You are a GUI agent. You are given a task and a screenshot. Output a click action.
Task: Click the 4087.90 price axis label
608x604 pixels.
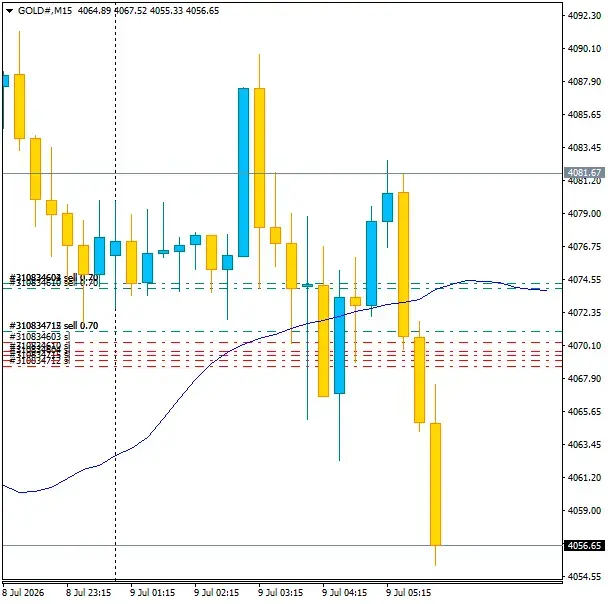pyautogui.click(x=584, y=81)
